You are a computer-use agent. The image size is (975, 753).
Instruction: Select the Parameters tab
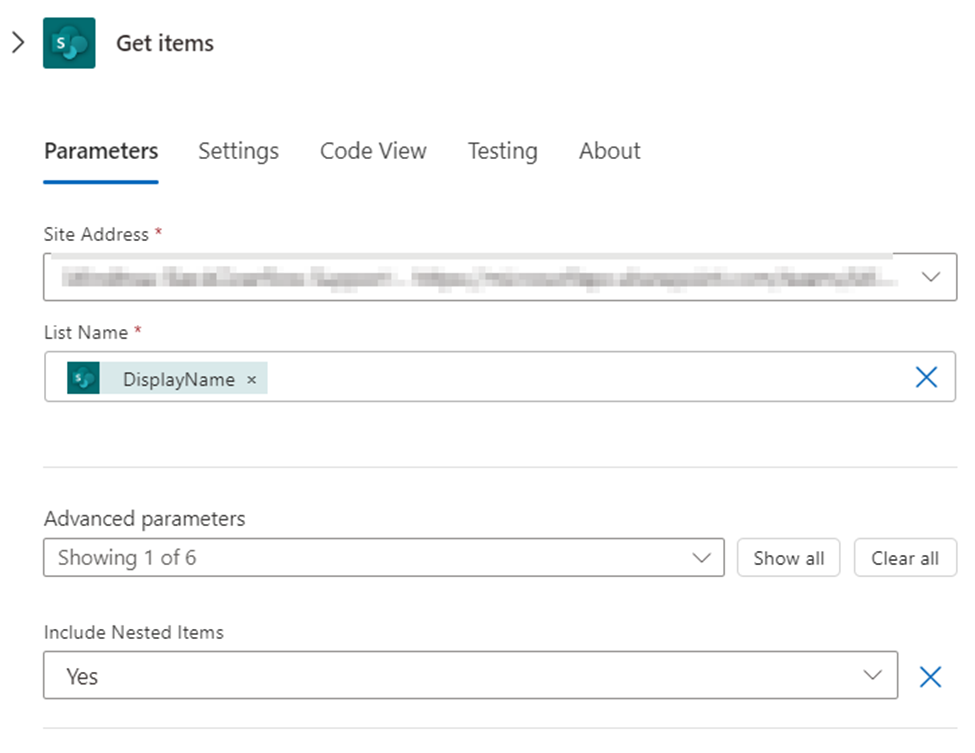[100, 151]
